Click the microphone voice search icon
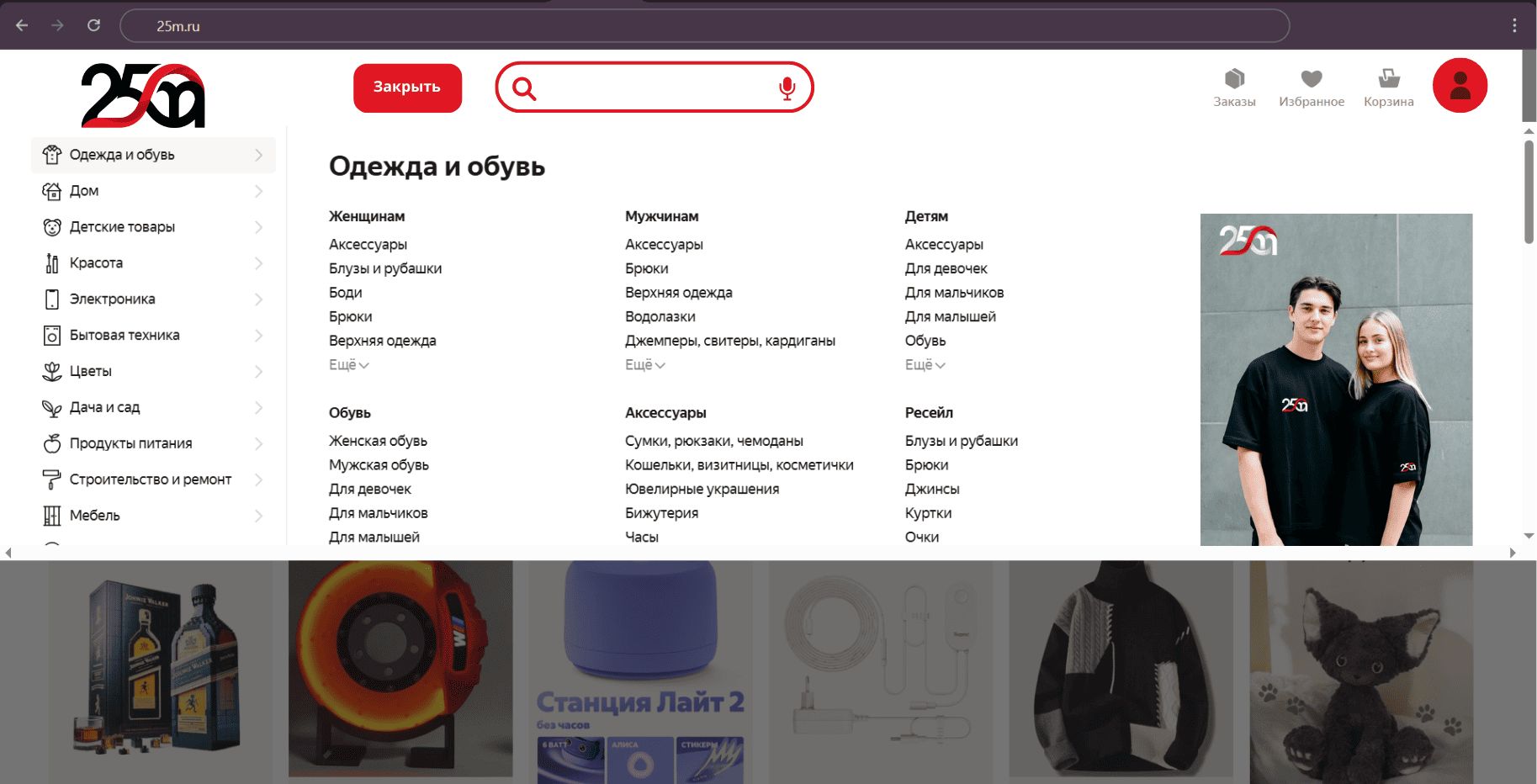Viewport: 1537px width, 784px height. click(787, 88)
